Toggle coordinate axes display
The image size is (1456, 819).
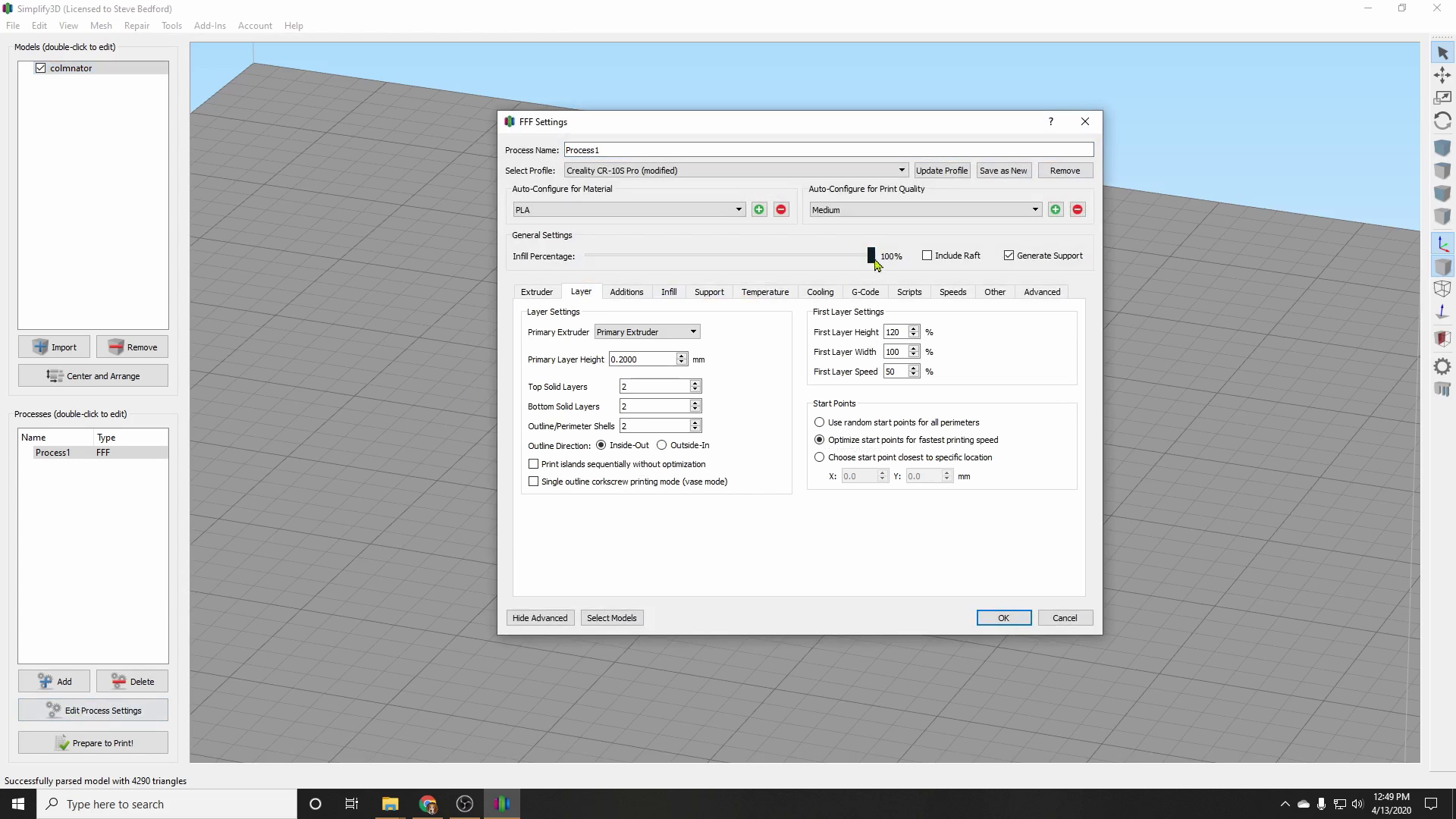click(x=1442, y=244)
